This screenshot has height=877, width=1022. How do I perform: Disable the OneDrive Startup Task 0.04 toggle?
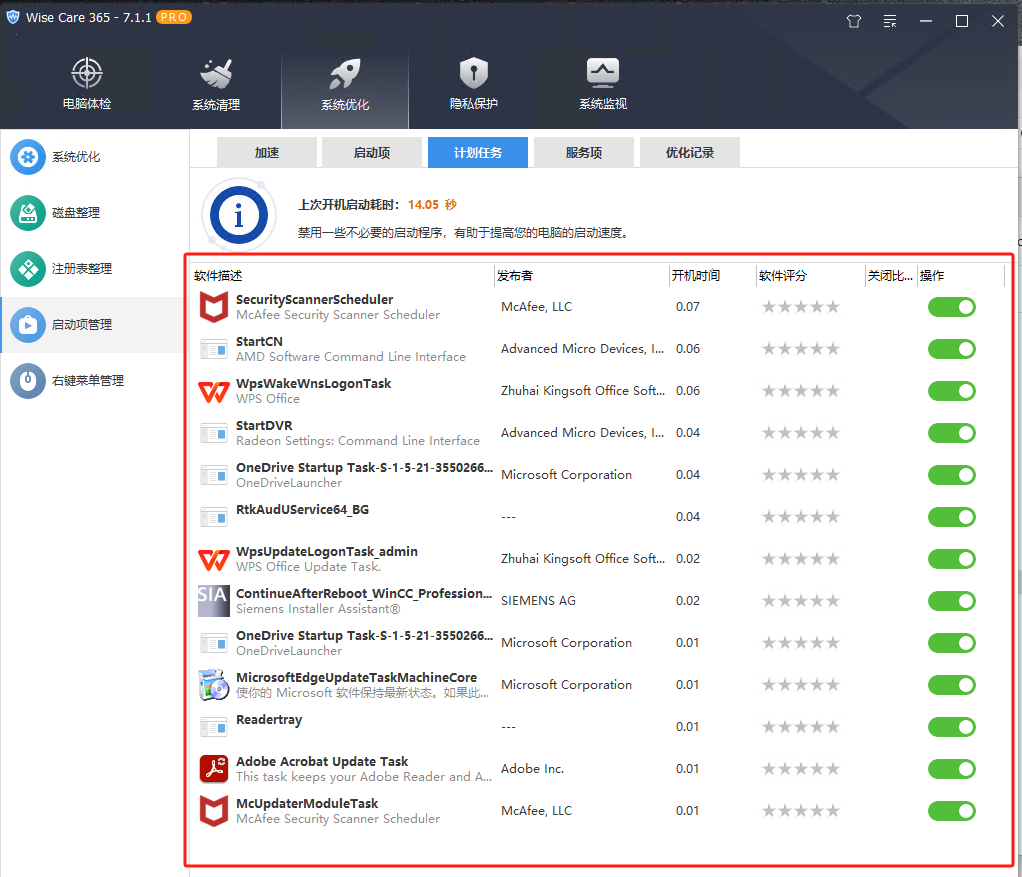[x=952, y=475]
